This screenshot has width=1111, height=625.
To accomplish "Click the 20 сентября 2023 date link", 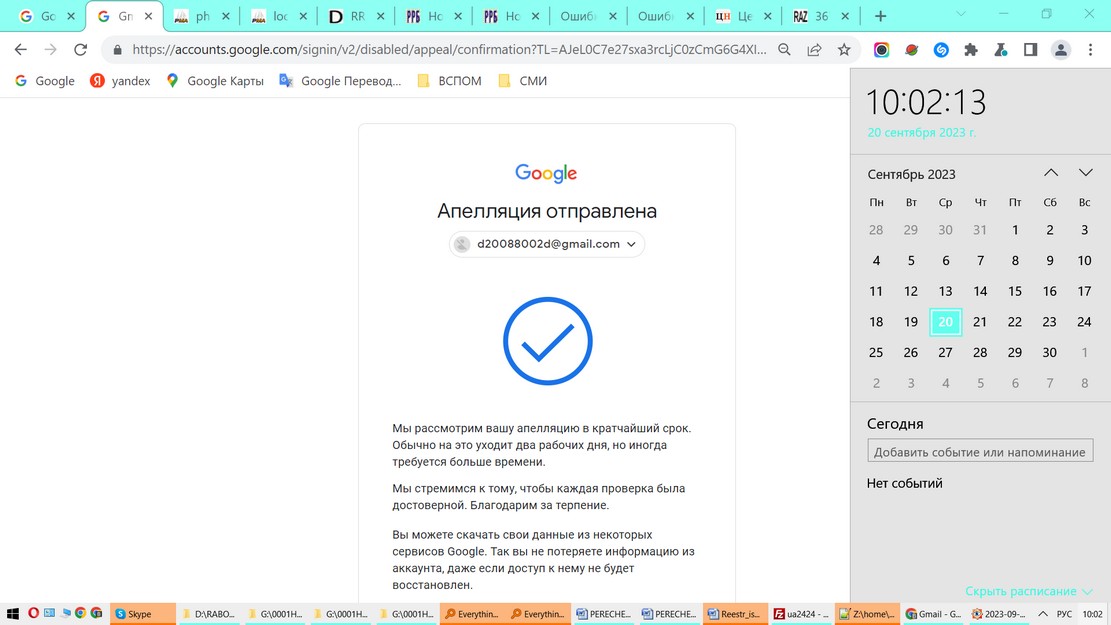I will [921, 133].
